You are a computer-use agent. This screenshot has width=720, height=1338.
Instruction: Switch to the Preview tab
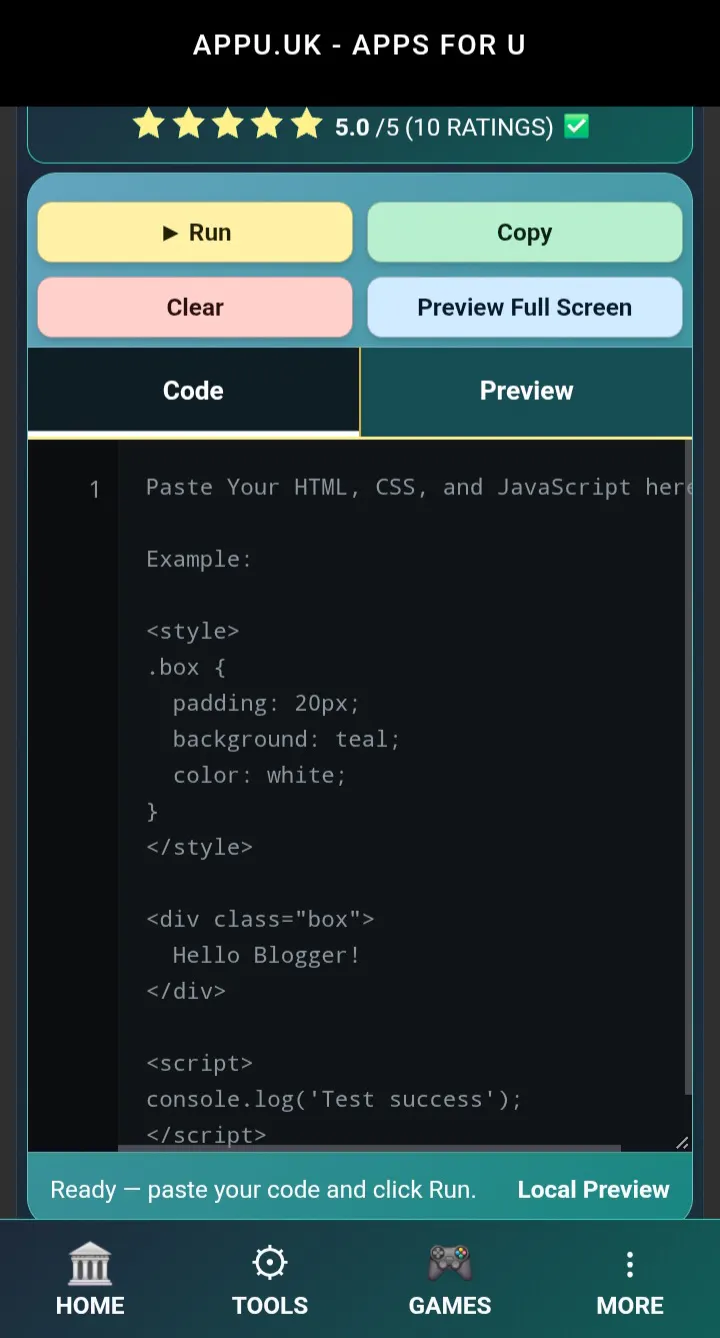(x=526, y=391)
